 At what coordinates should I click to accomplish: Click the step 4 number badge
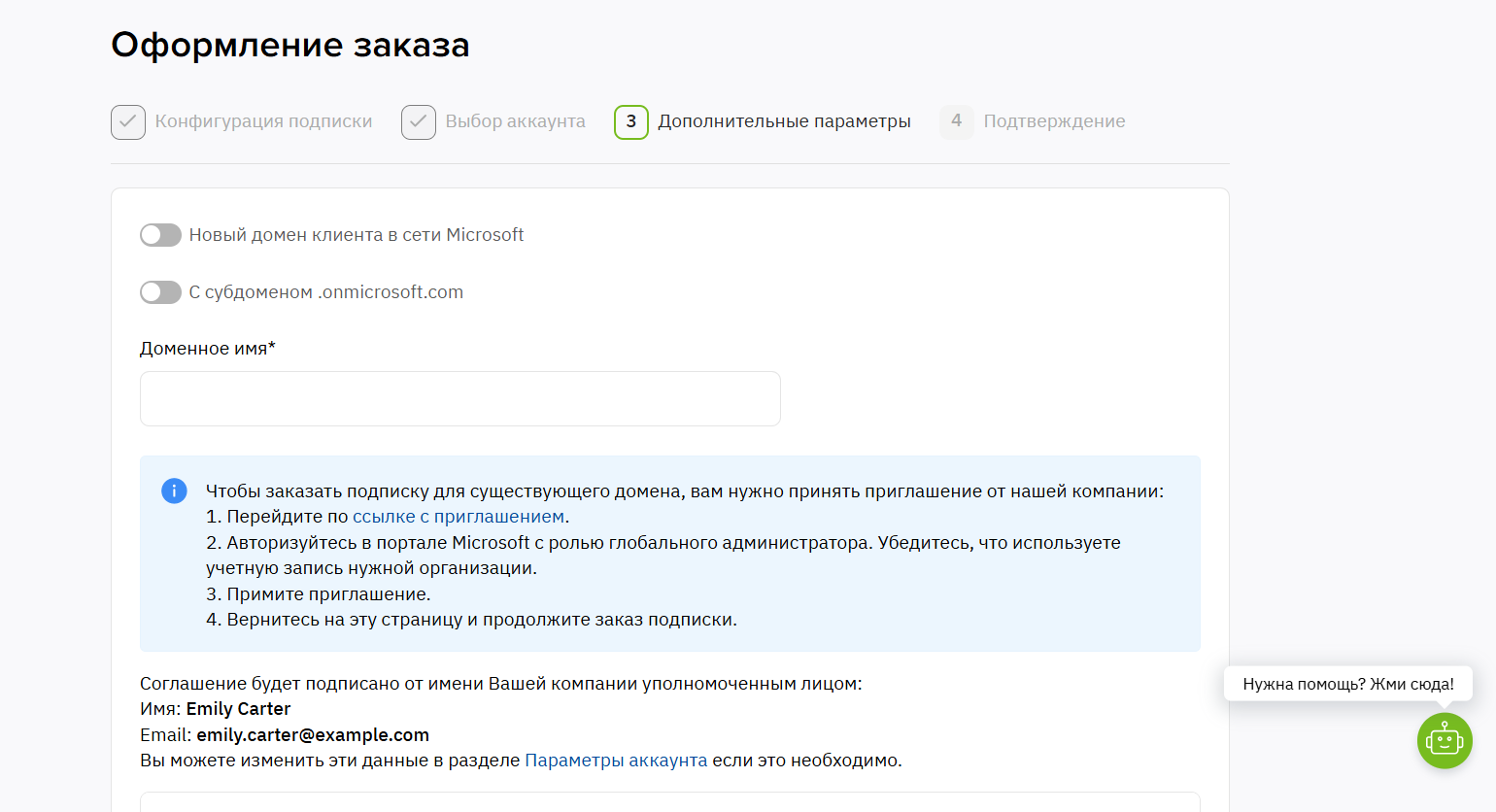click(957, 122)
